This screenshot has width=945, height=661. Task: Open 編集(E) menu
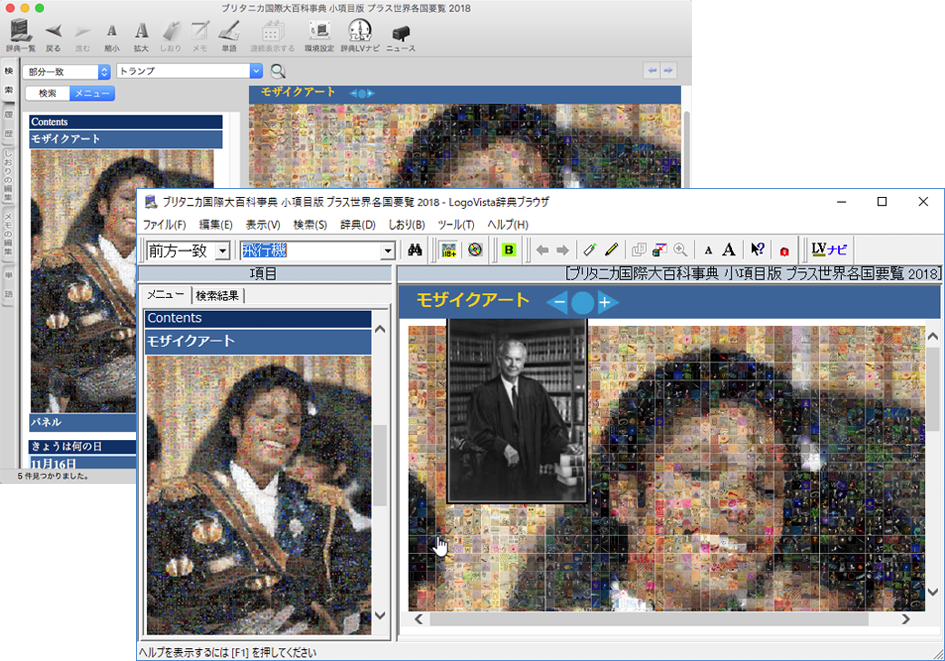tap(216, 225)
